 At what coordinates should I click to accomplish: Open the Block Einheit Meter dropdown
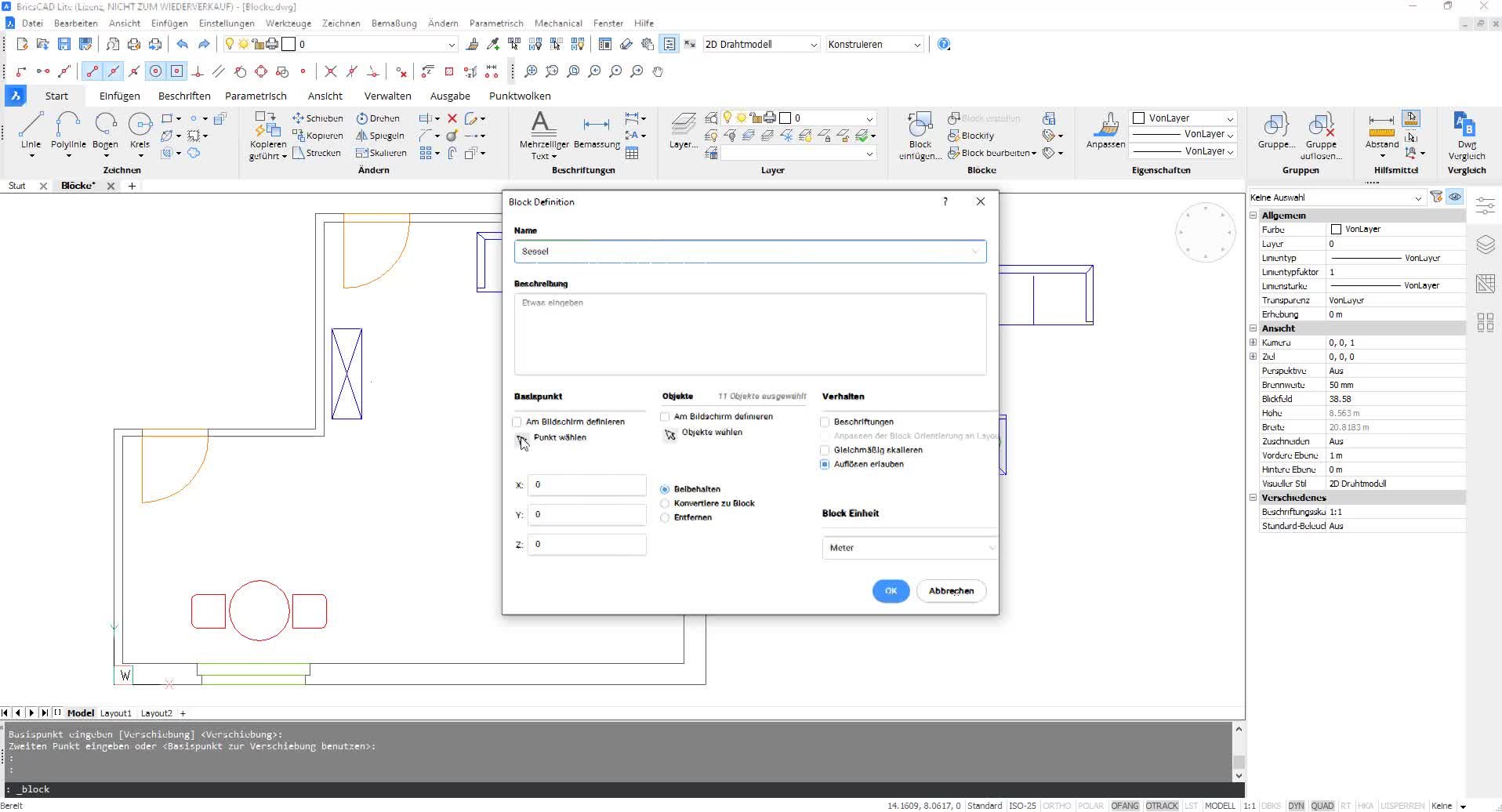[909, 548]
